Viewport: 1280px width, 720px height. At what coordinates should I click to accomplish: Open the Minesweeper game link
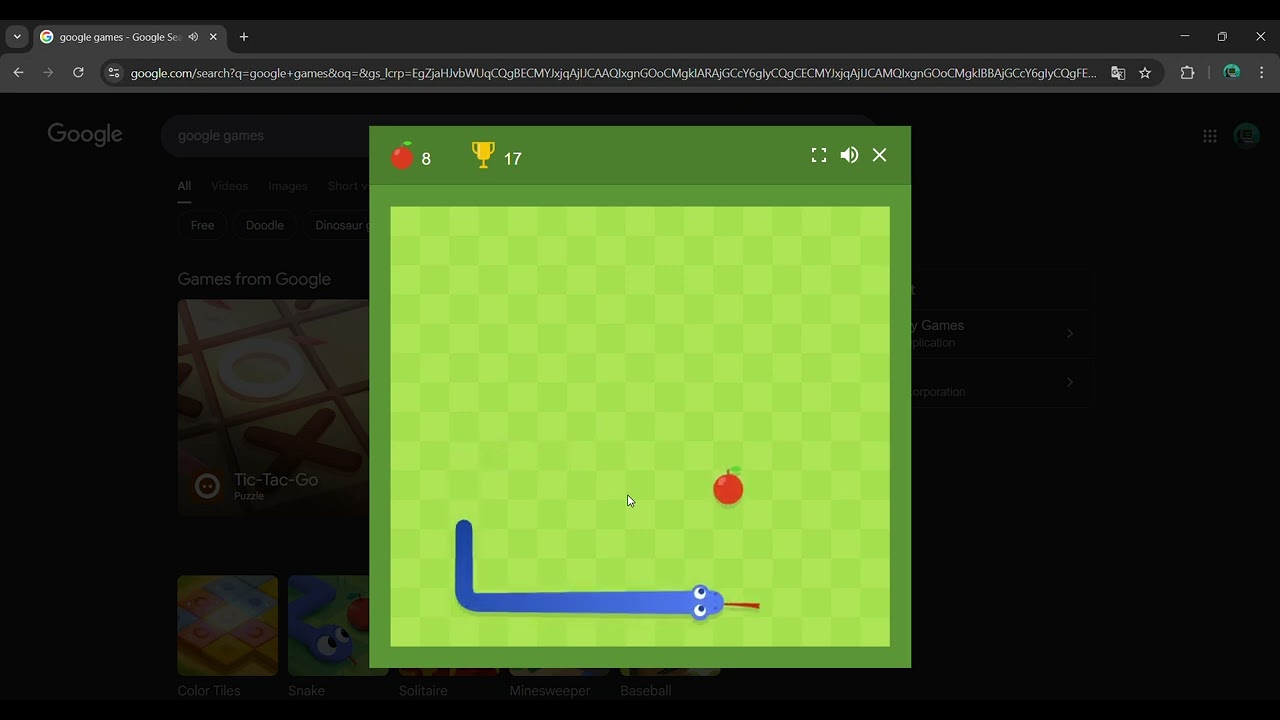[550, 691]
